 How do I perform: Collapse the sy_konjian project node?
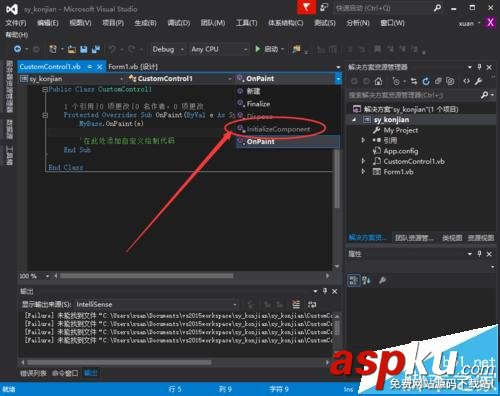tap(354, 120)
